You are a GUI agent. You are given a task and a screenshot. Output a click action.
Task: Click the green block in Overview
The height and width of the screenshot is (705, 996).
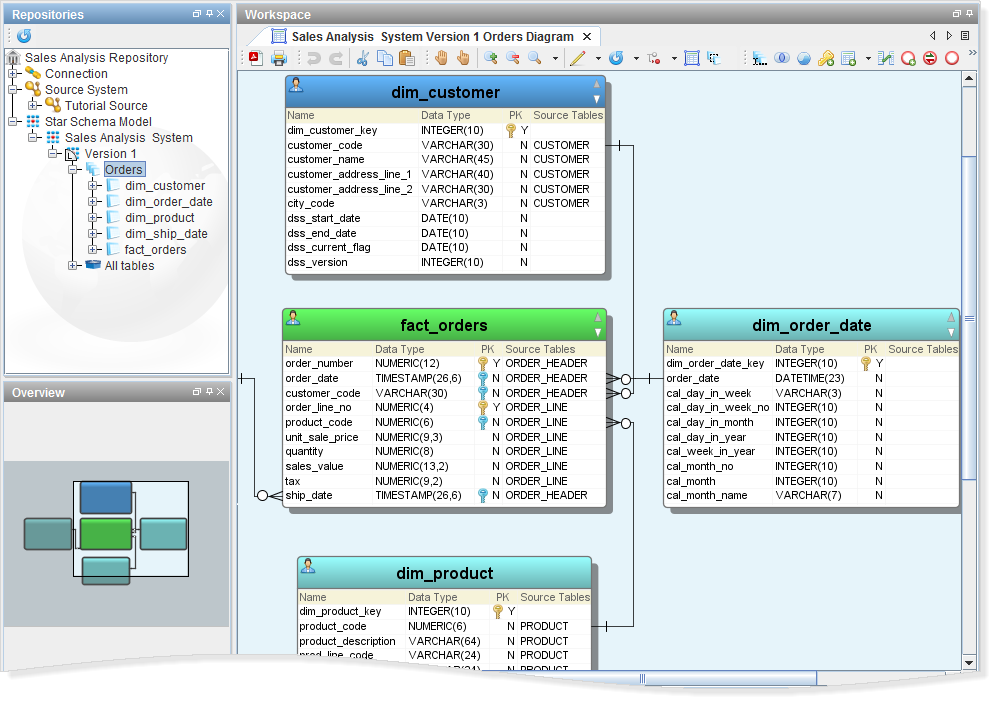point(105,533)
